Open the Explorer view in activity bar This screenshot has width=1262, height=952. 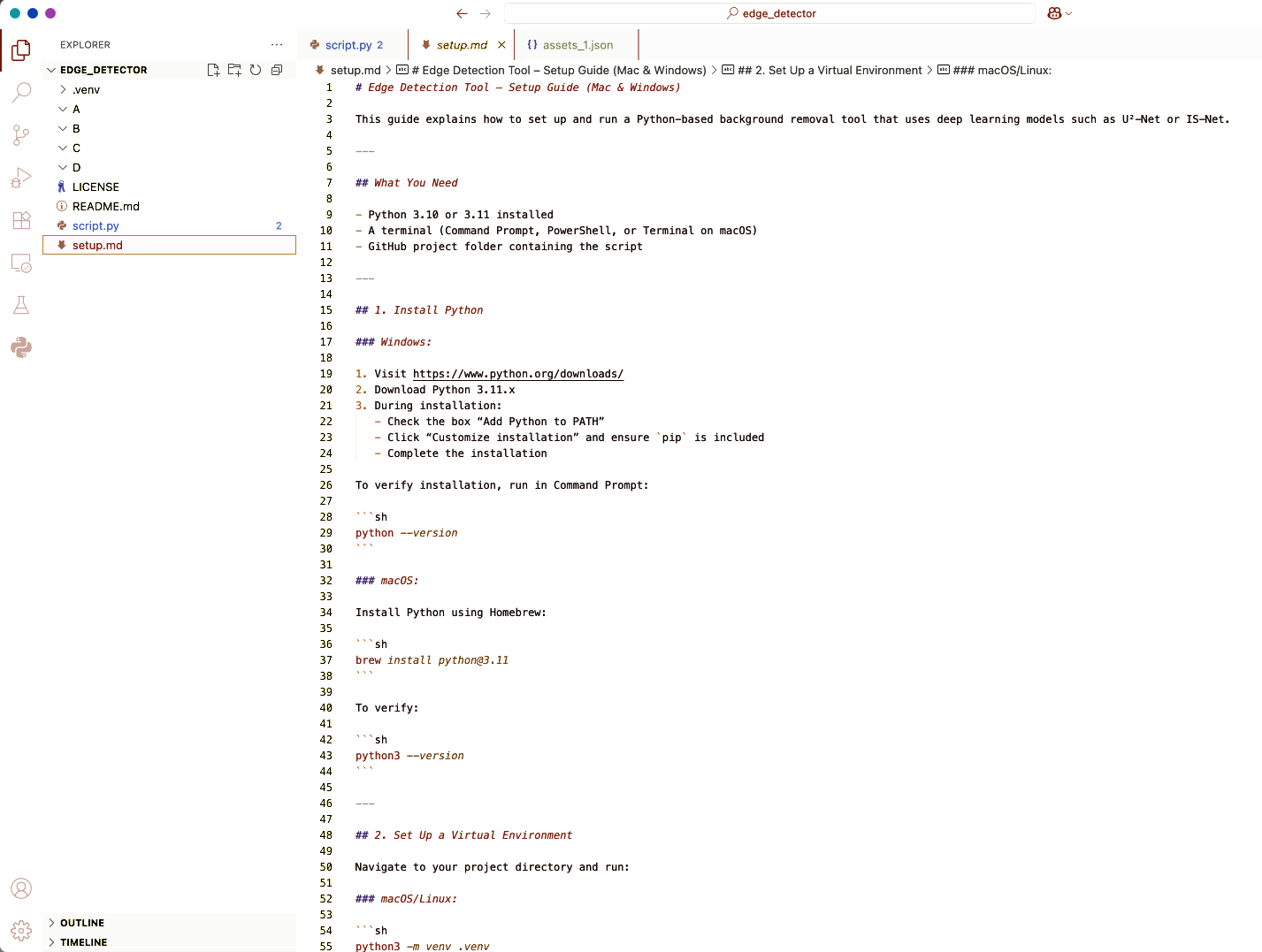click(21, 50)
